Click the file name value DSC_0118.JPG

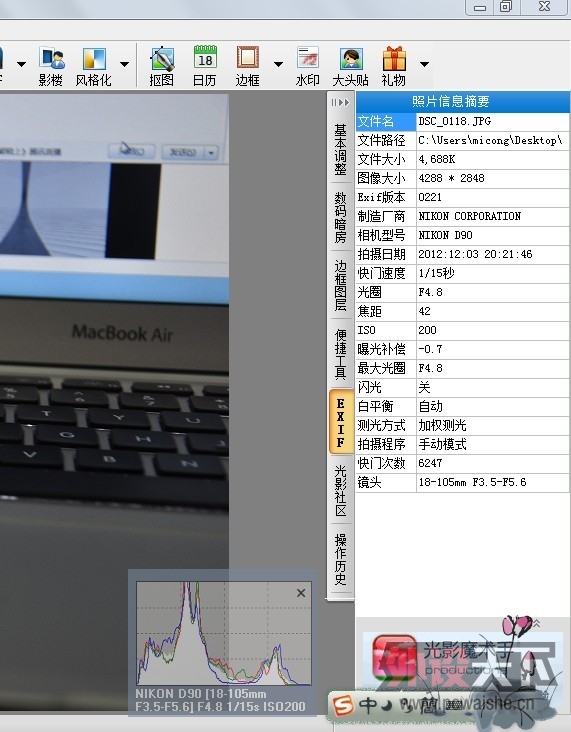click(455, 121)
